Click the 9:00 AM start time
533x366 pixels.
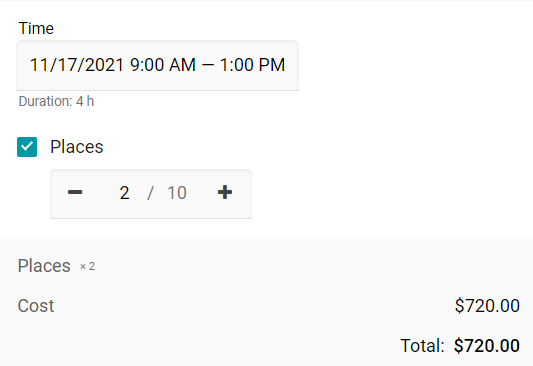(x=163, y=65)
